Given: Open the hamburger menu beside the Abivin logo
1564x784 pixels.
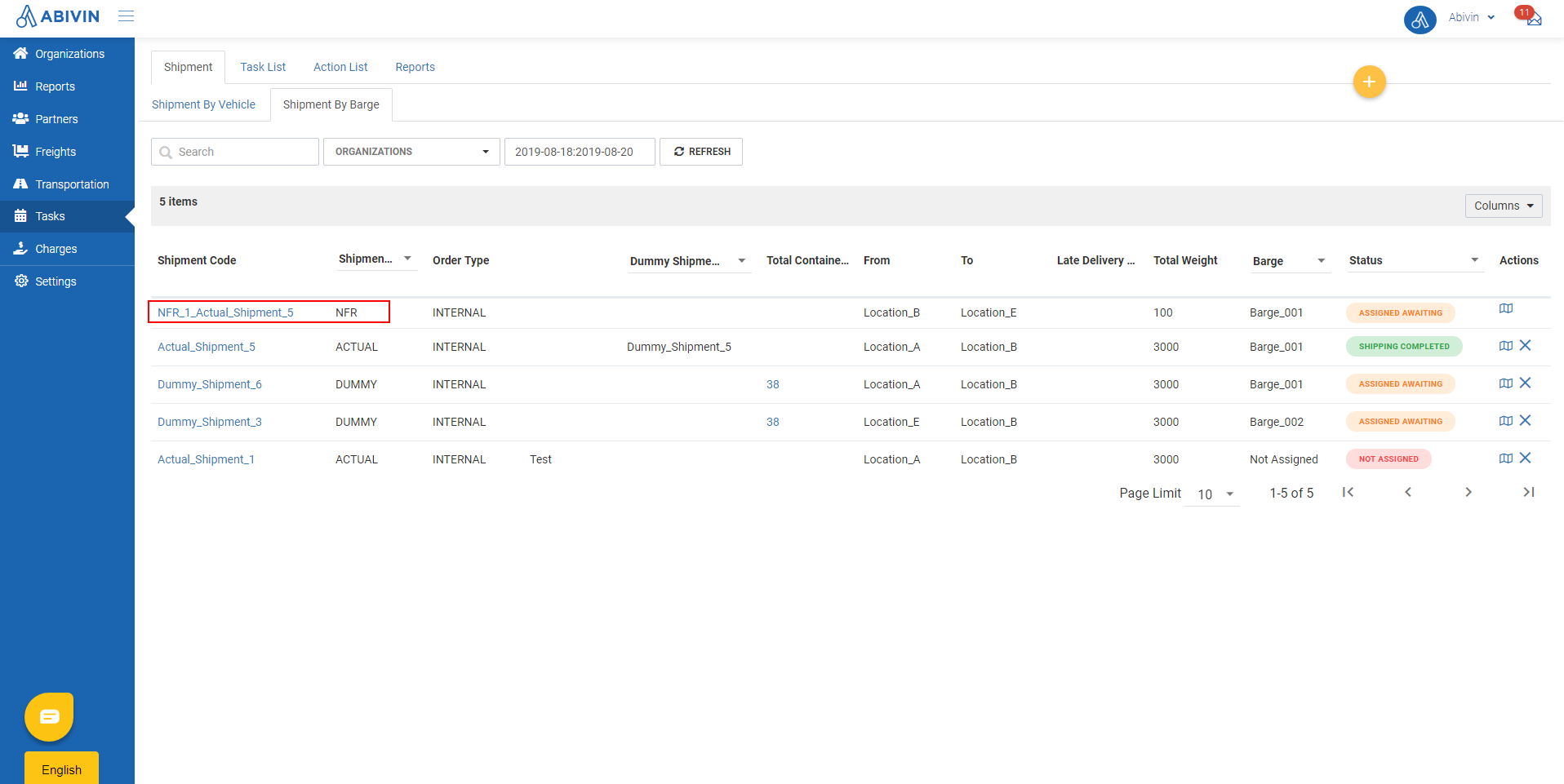Looking at the screenshot, I should click(126, 16).
